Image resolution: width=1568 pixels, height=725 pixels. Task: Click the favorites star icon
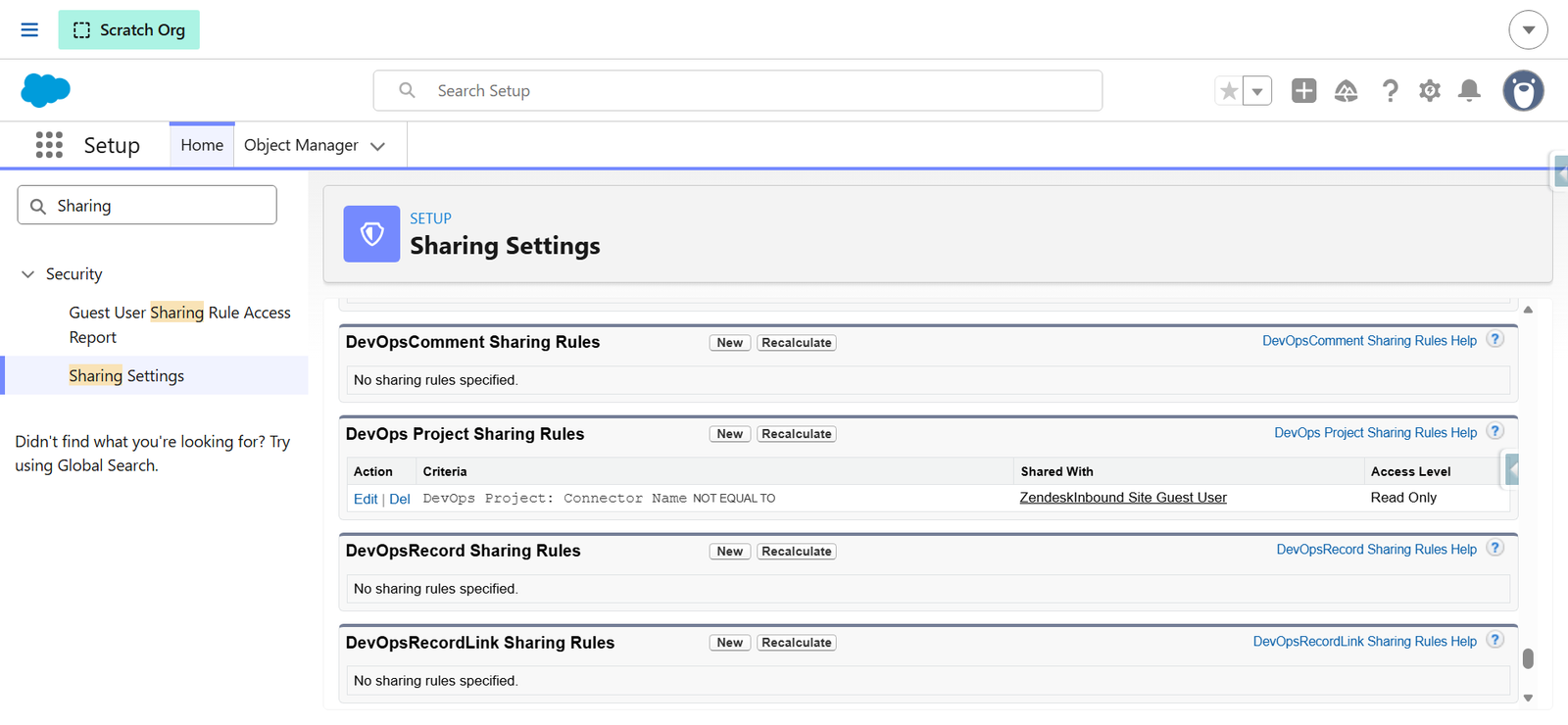[1229, 91]
